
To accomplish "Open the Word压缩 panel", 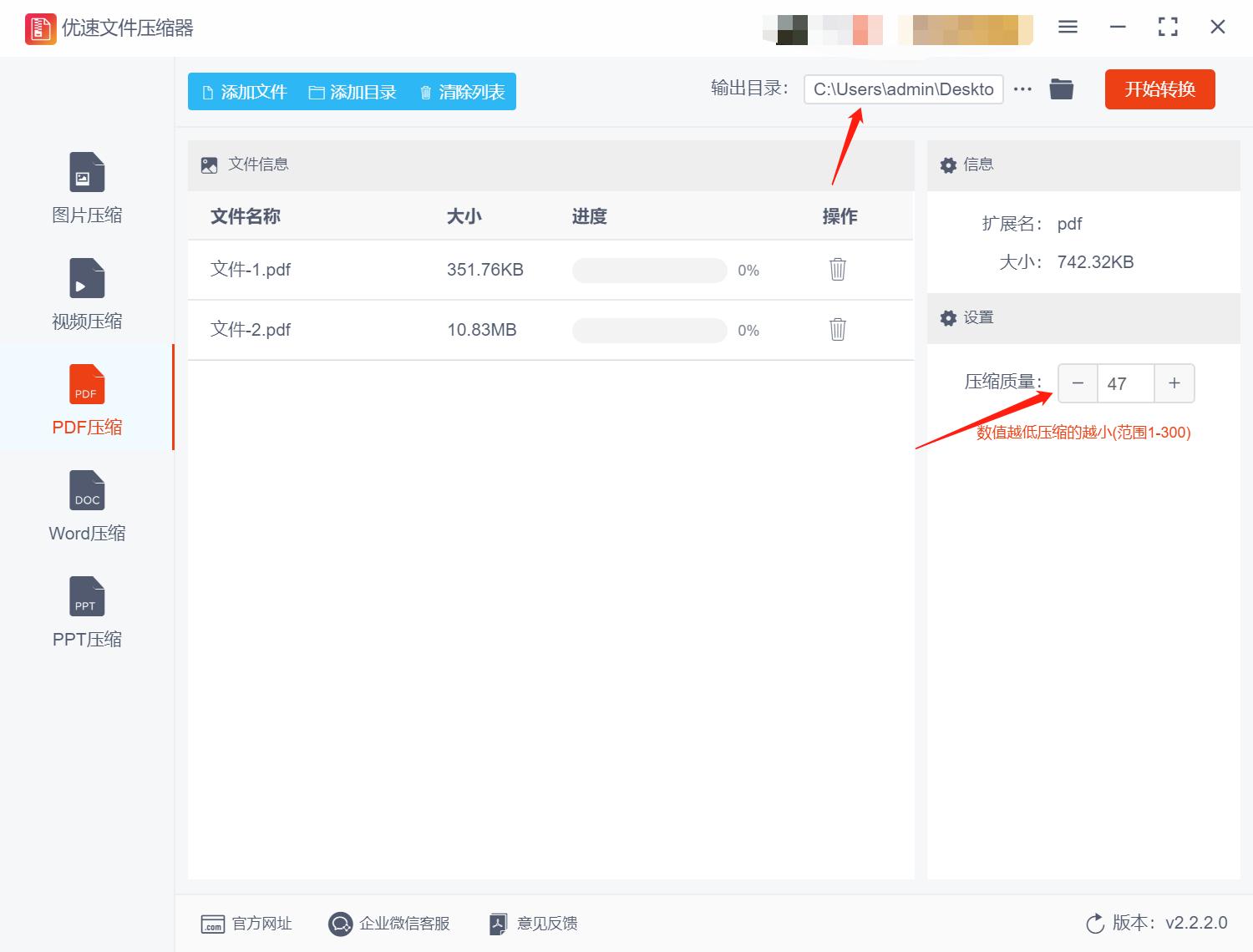I will tap(86, 505).
